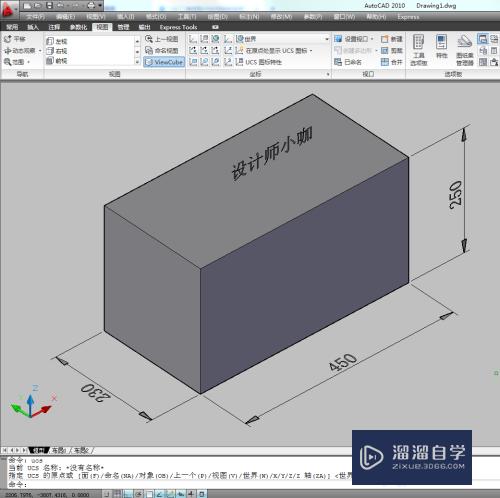Switch to the 布局1 layout tab
500x498 pixels.
pyautogui.click(x=59, y=451)
